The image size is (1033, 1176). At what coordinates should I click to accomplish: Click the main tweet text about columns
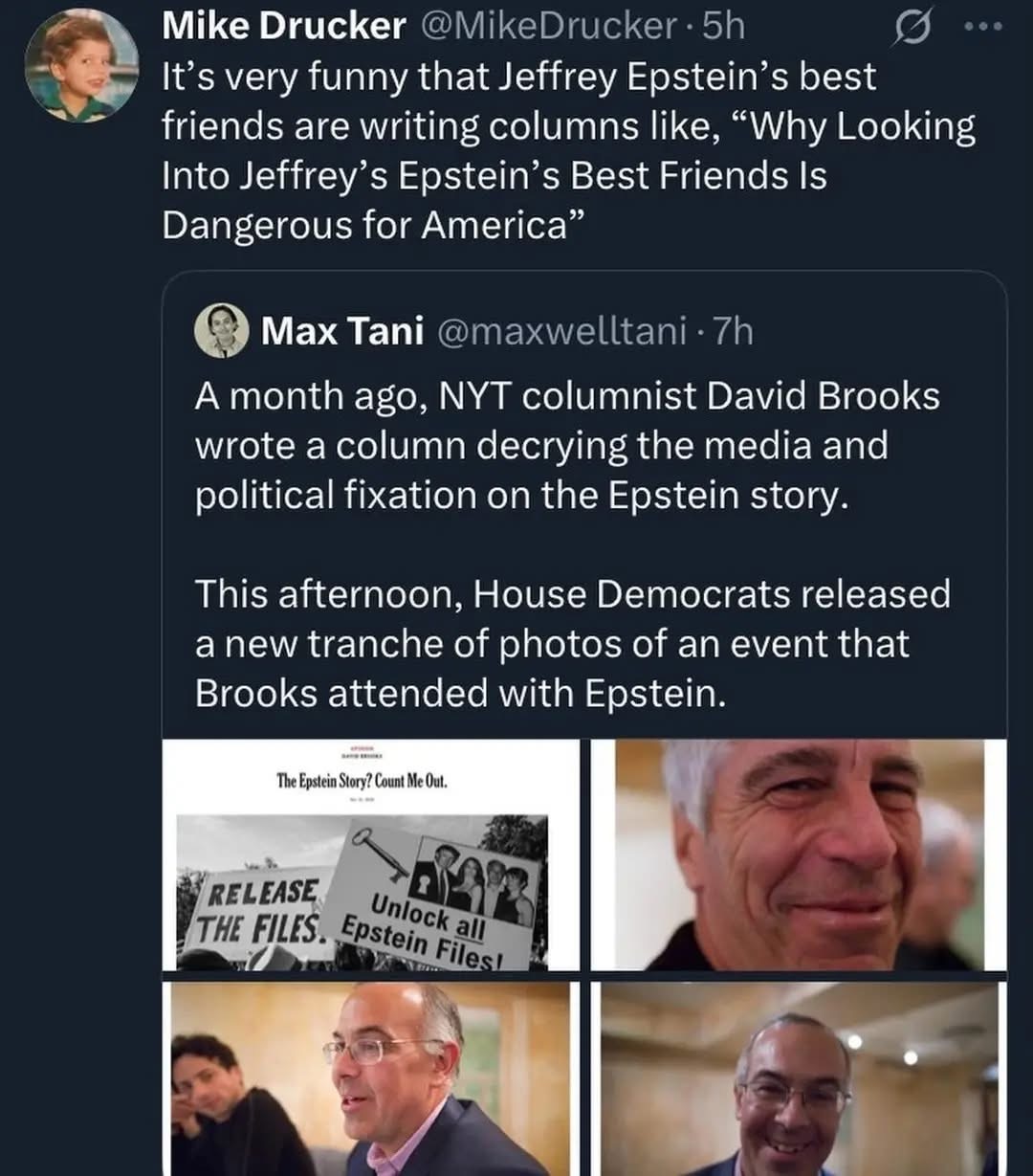[x=568, y=151]
